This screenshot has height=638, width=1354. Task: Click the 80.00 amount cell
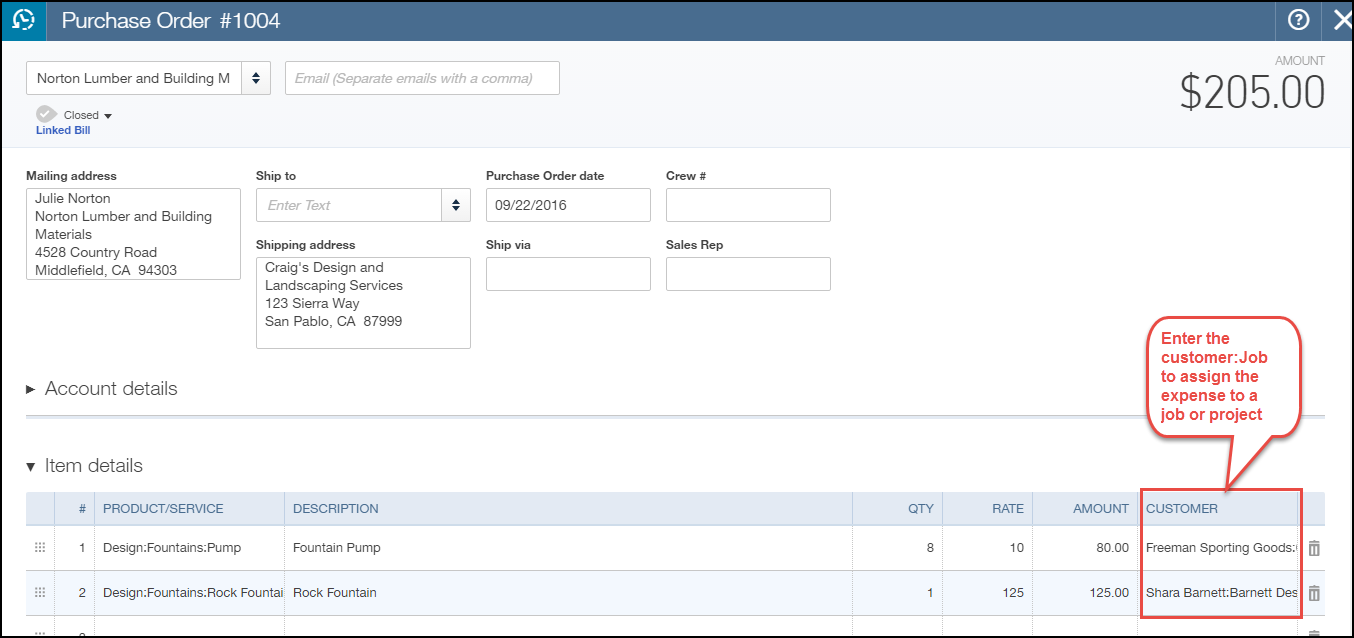1085,548
